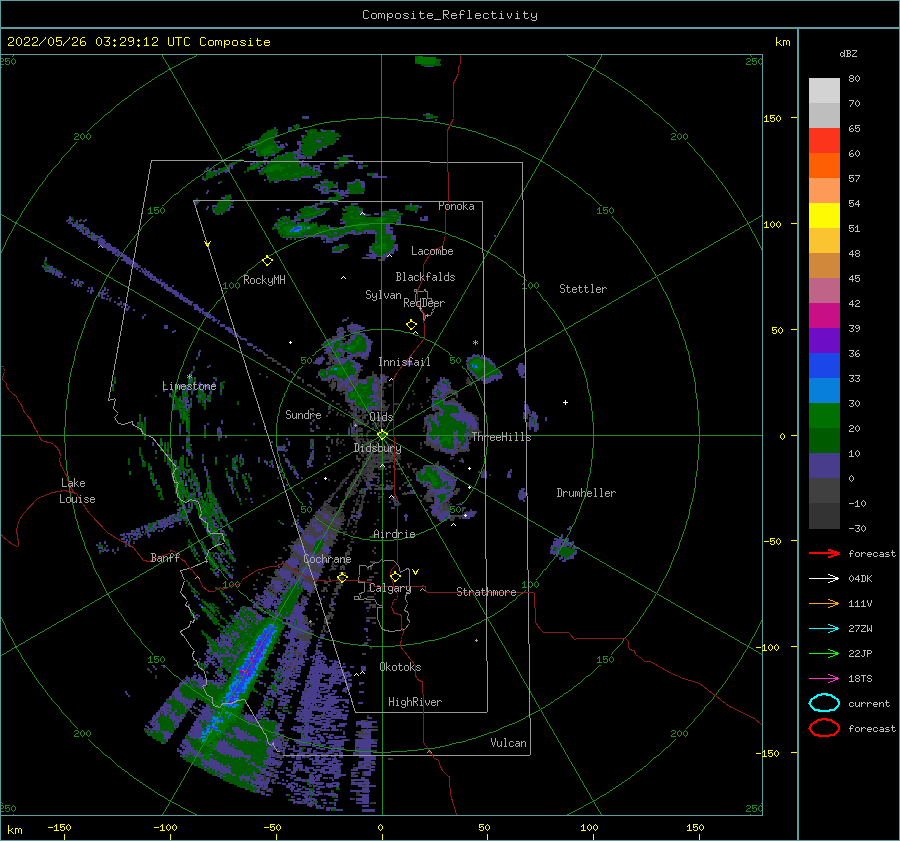Click the HighRiver label
This screenshot has height=841, width=900.
coord(415,702)
